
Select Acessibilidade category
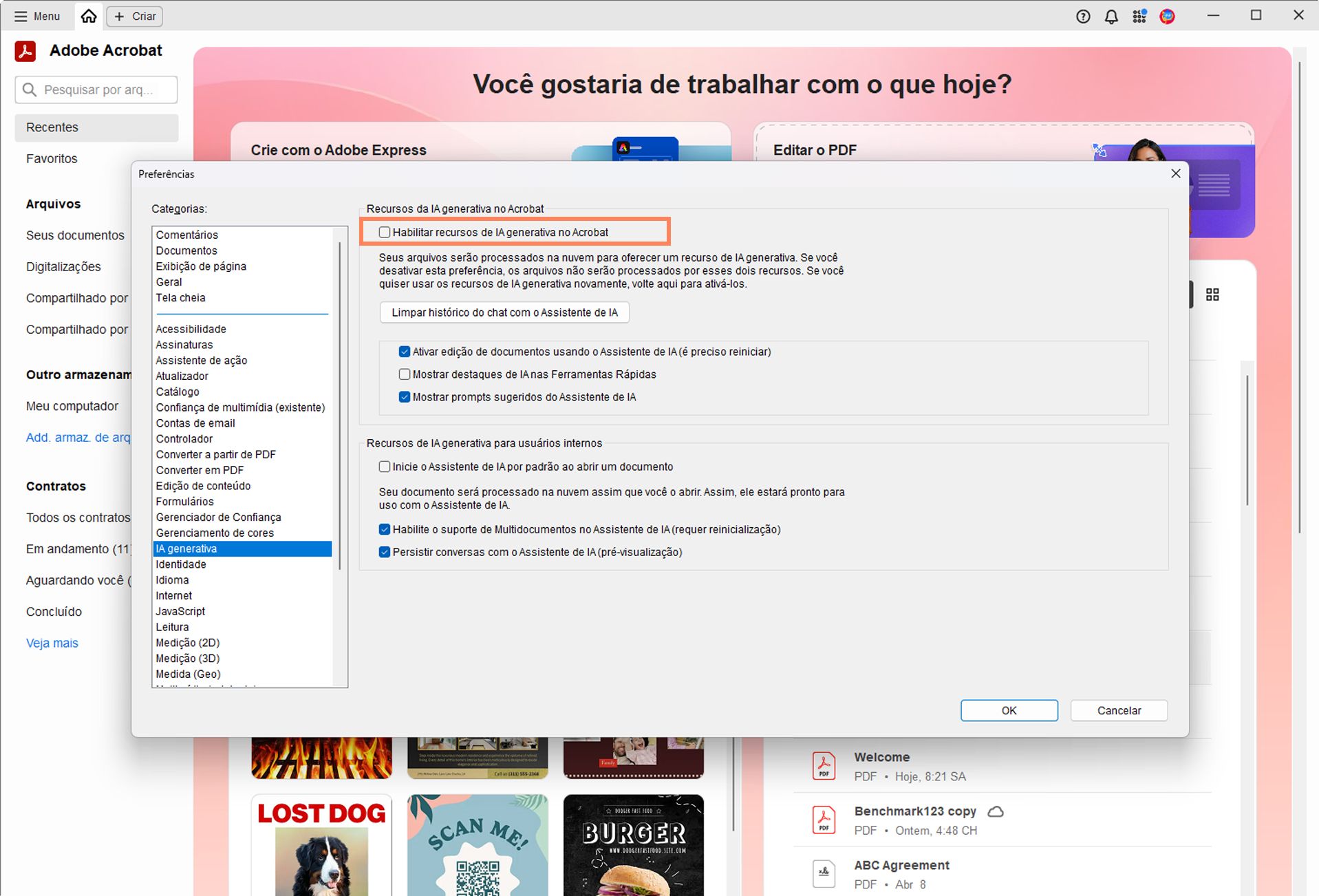[x=242, y=329]
